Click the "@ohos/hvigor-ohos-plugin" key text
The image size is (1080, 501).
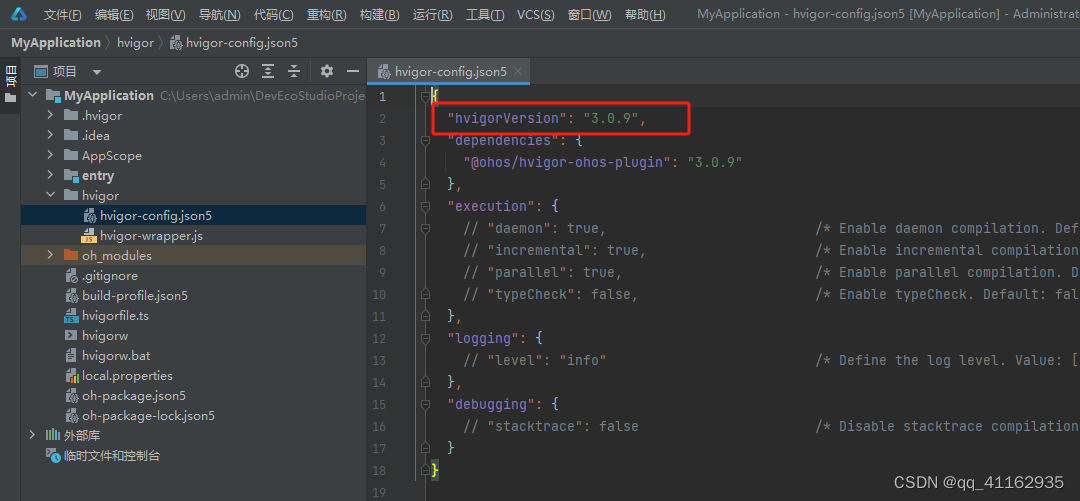(567, 162)
